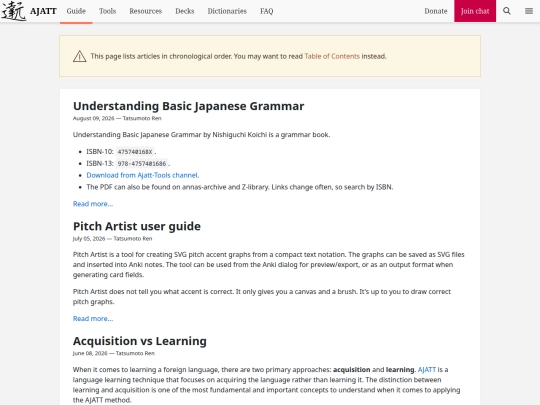Open the Dictionaries nav item
540x405 pixels.
(227, 11)
